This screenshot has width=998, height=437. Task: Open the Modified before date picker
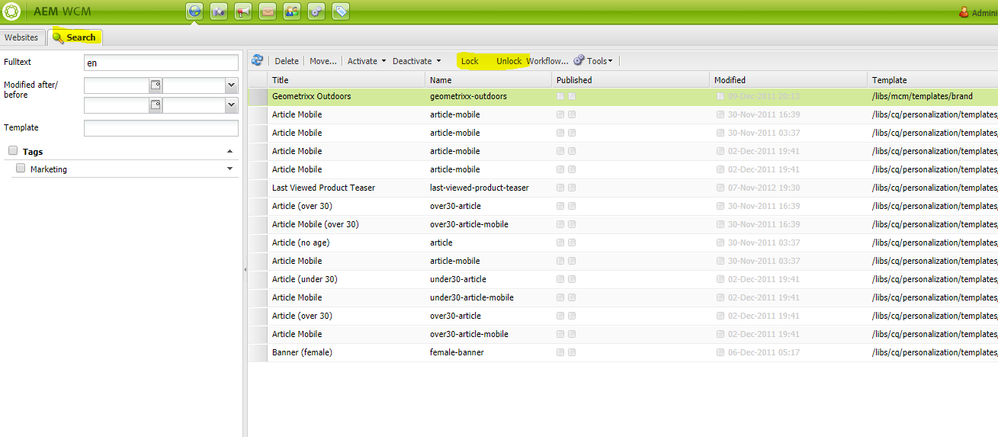pos(155,106)
